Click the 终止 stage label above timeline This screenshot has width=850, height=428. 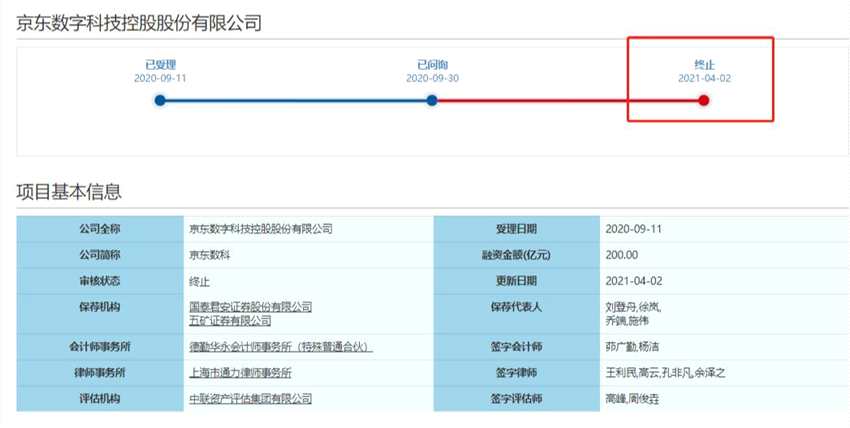pyautogui.click(x=704, y=65)
